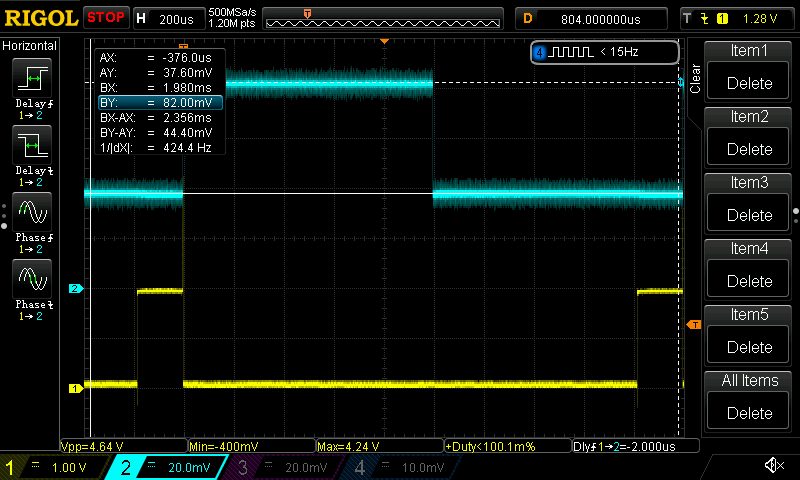Click the 1/|dX| value 424.4 Hz

[x=187, y=148]
